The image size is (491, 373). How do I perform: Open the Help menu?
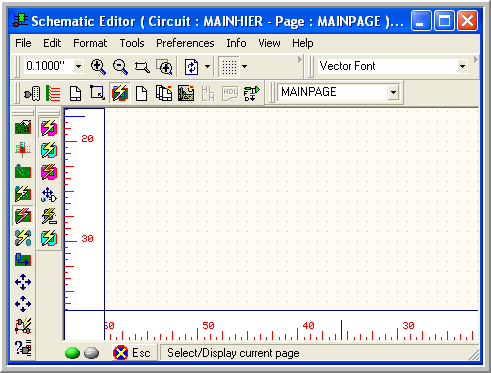point(303,43)
